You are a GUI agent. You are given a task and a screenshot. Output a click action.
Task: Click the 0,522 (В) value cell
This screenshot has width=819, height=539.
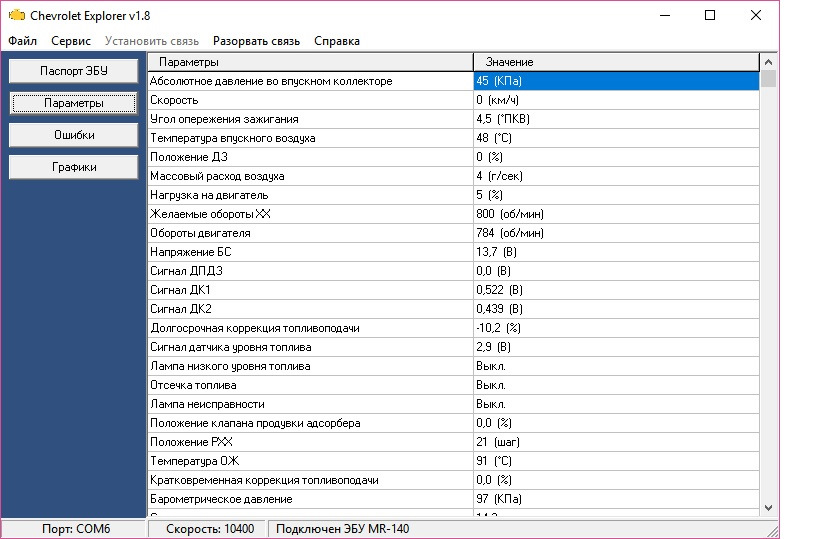pos(616,290)
